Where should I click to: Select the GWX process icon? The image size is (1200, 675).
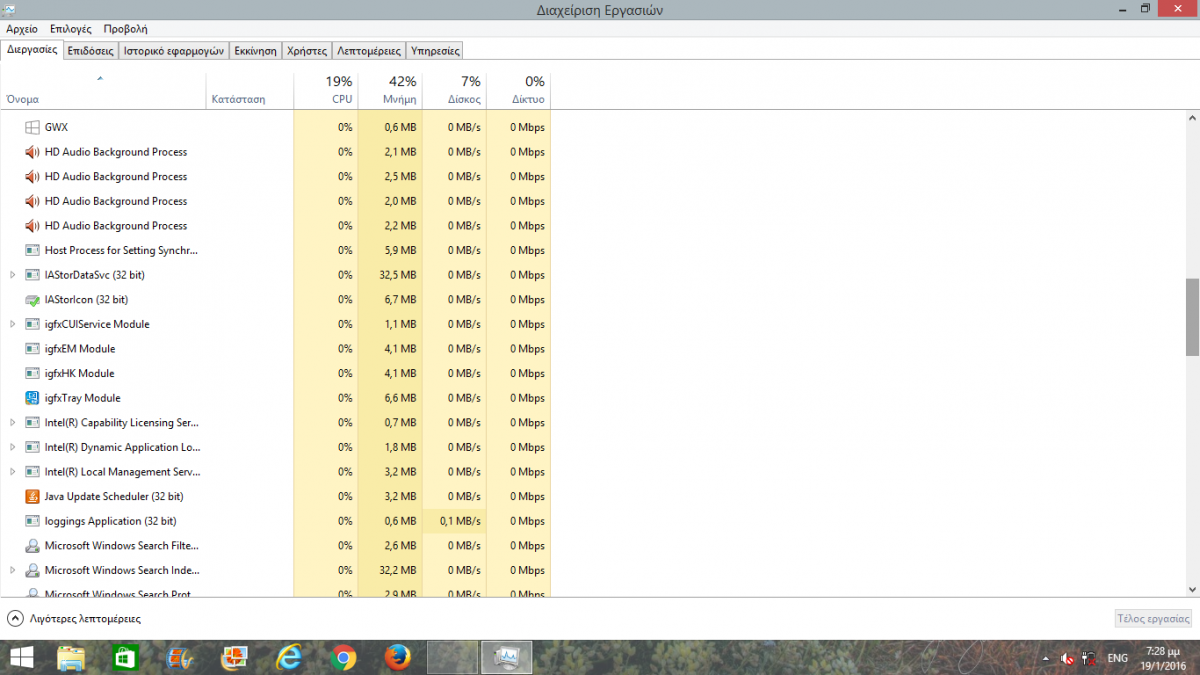[32, 127]
